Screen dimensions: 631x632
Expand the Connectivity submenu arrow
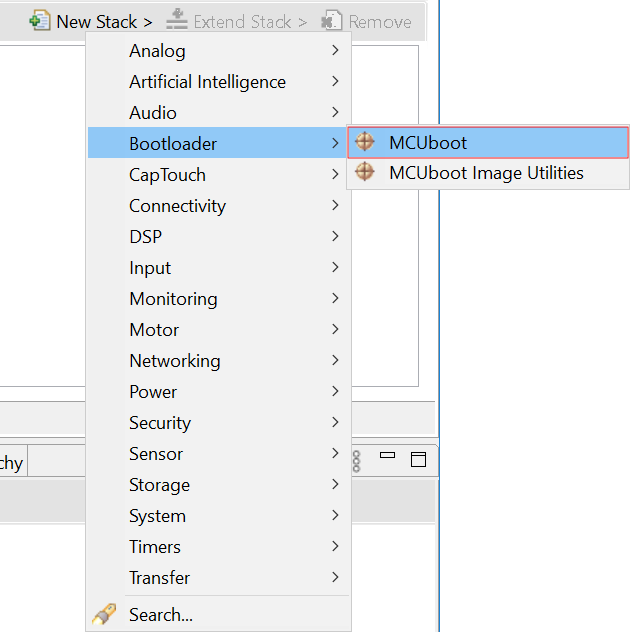pos(335,205)
